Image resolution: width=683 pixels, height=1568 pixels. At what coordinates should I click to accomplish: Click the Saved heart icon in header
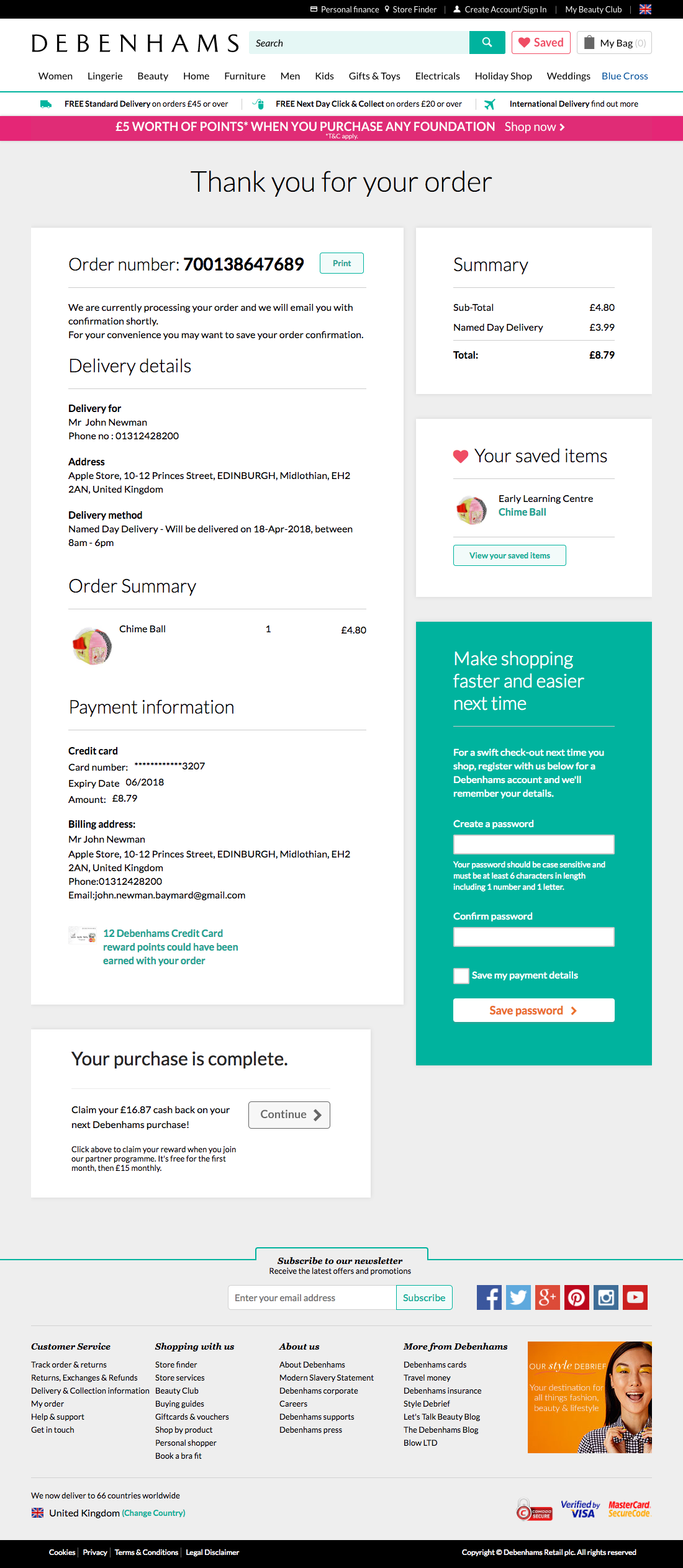(x=525, y=42)
